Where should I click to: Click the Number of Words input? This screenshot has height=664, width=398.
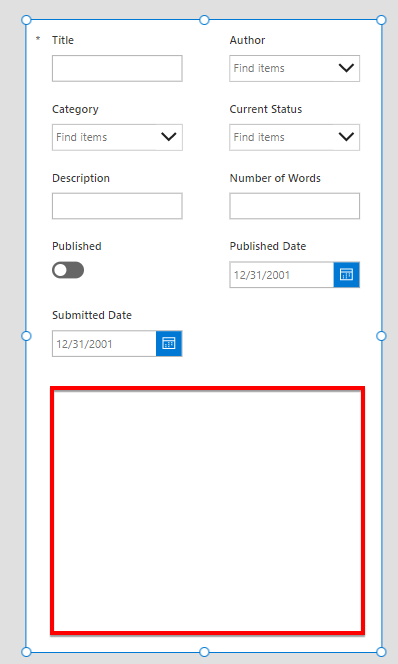click(295, 206)
